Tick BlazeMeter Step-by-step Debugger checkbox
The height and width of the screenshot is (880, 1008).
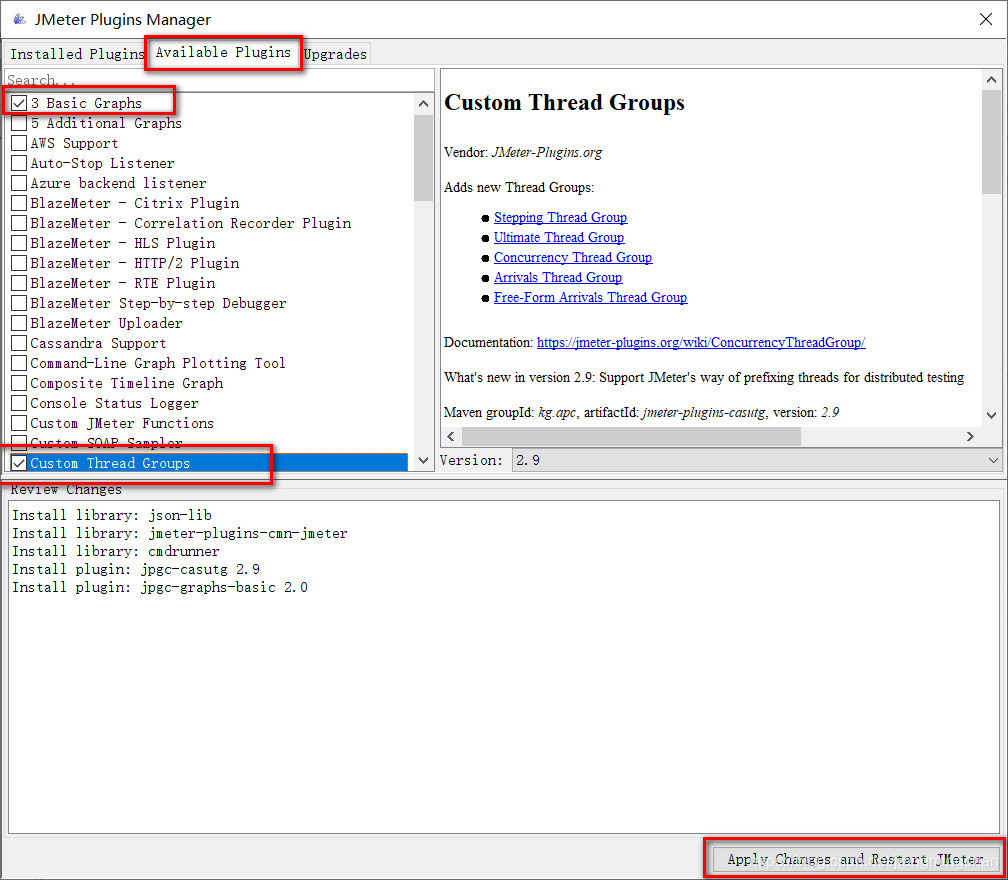pos(19,303)
